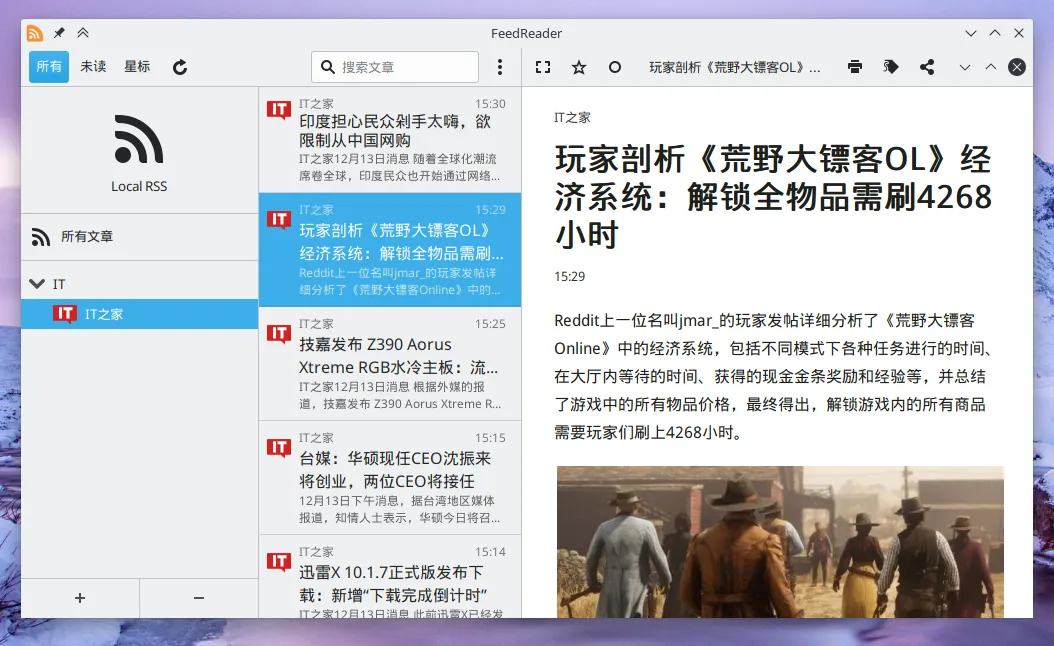Remove feed with the minus button

pos(199,598)
